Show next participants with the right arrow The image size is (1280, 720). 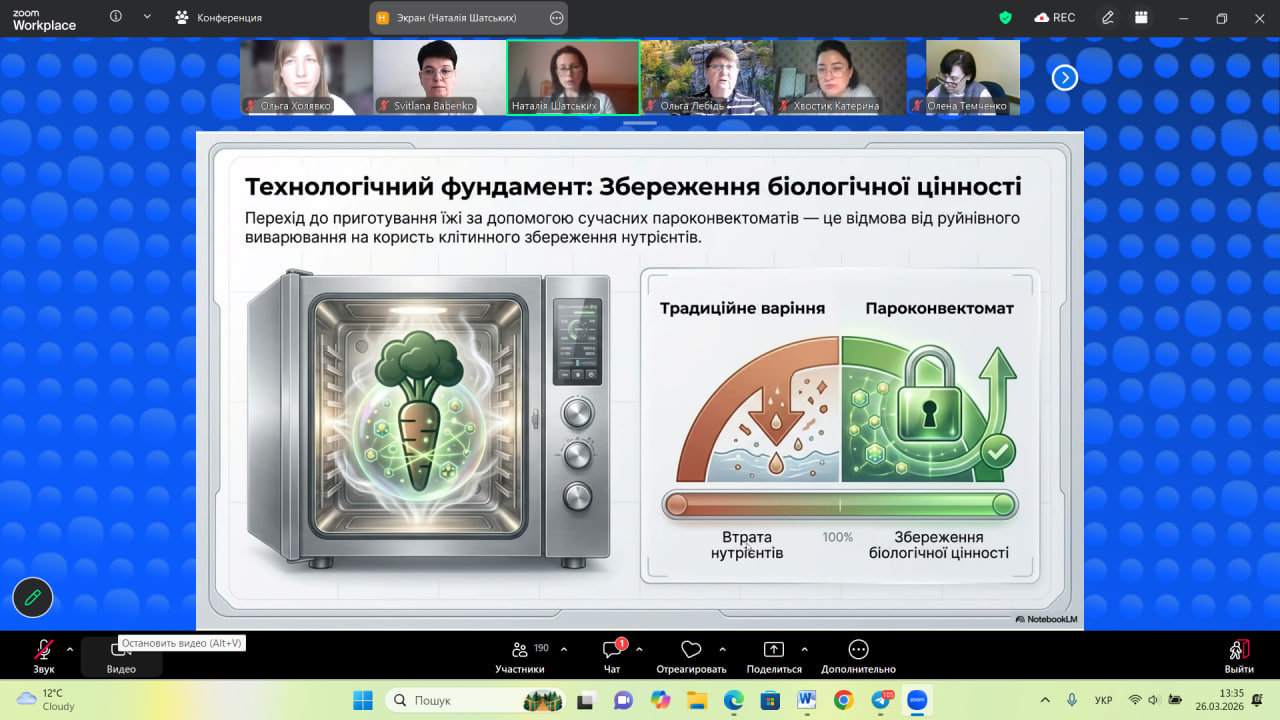tap(1065, 77)
